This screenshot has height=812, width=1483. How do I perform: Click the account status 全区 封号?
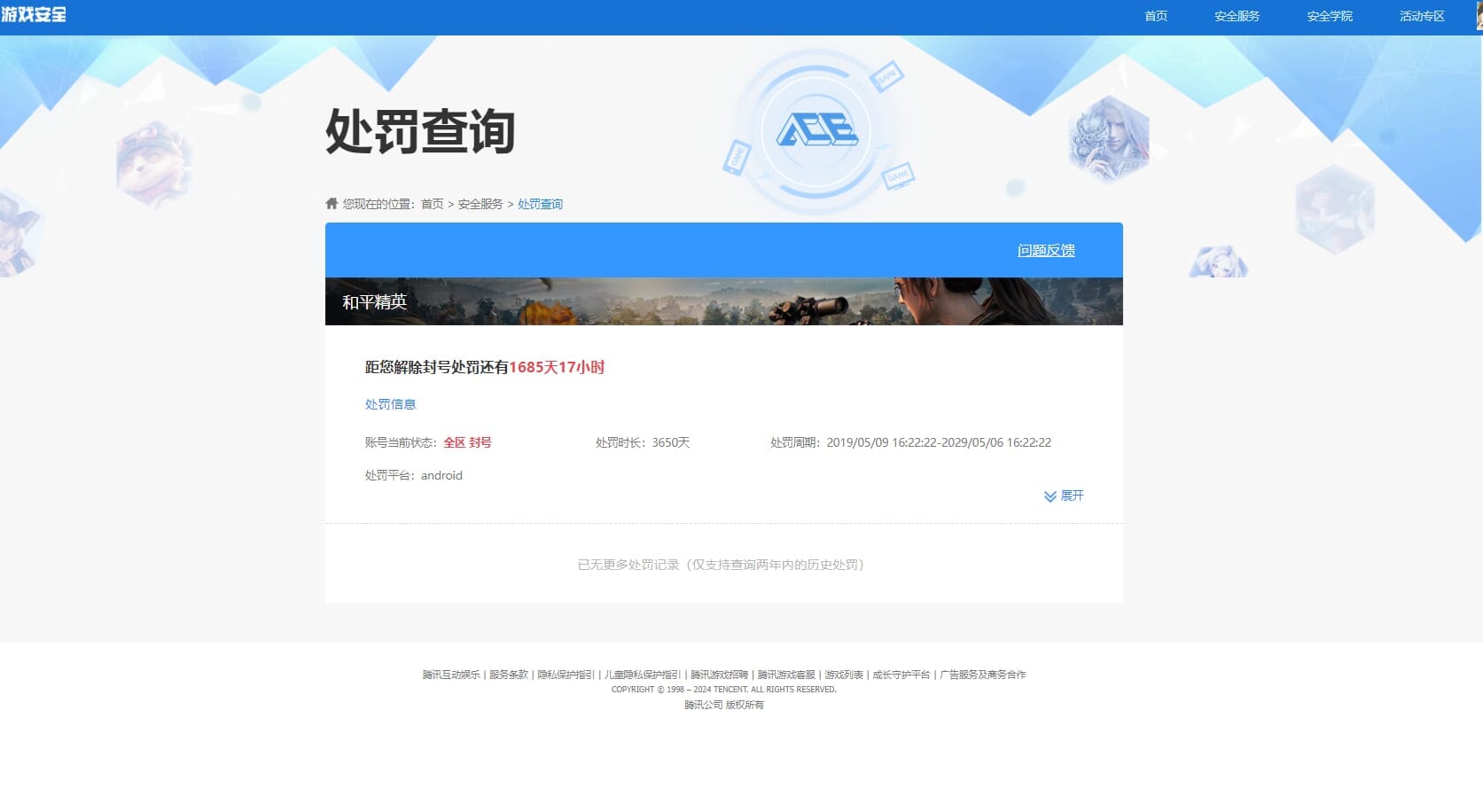[x=467, y=442]
